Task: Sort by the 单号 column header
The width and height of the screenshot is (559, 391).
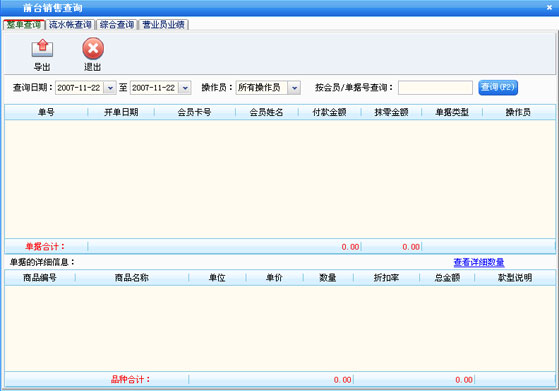Action: (46, 112)
